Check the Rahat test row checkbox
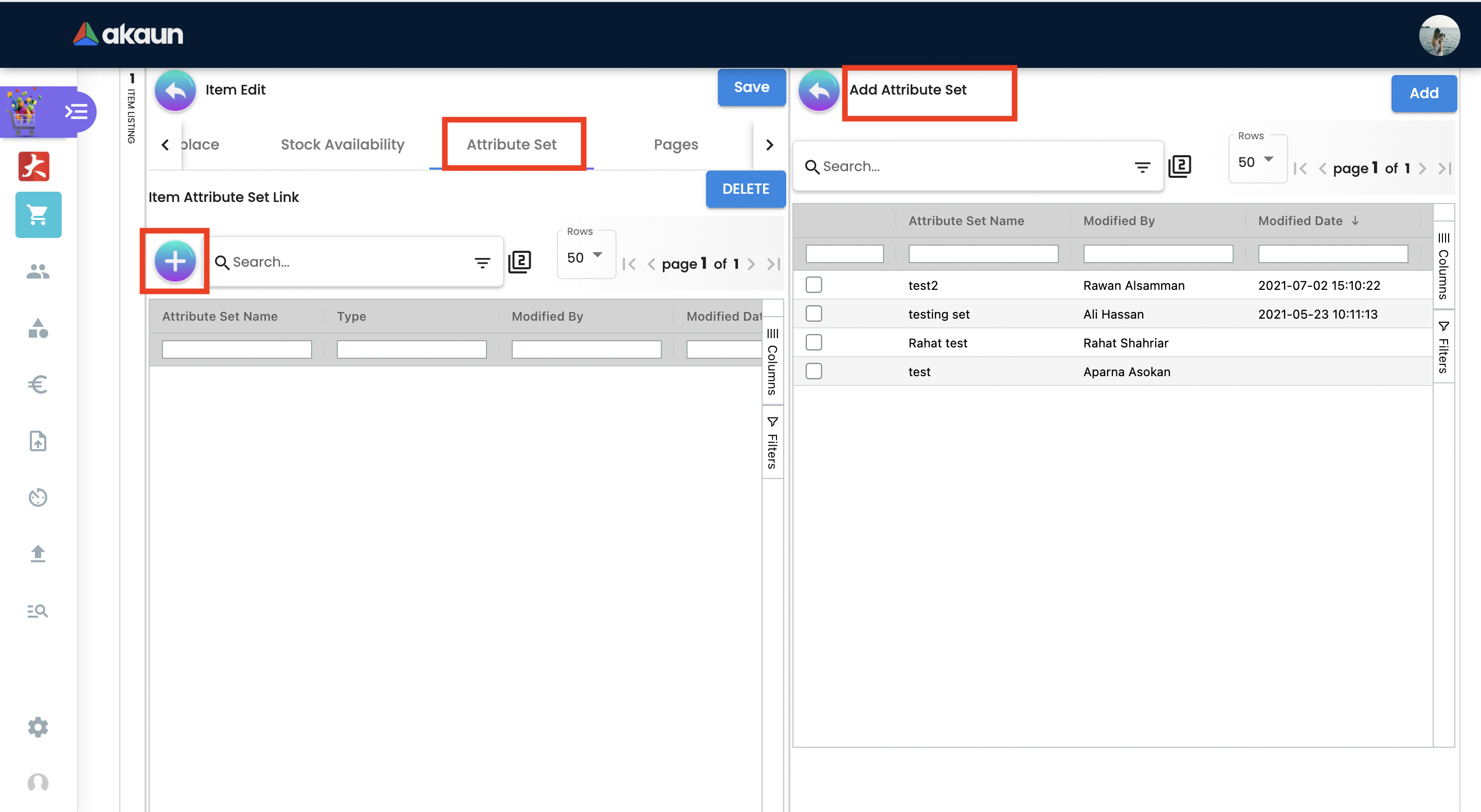The height and width of the screenshot is (812, 1481). point(814,342)
